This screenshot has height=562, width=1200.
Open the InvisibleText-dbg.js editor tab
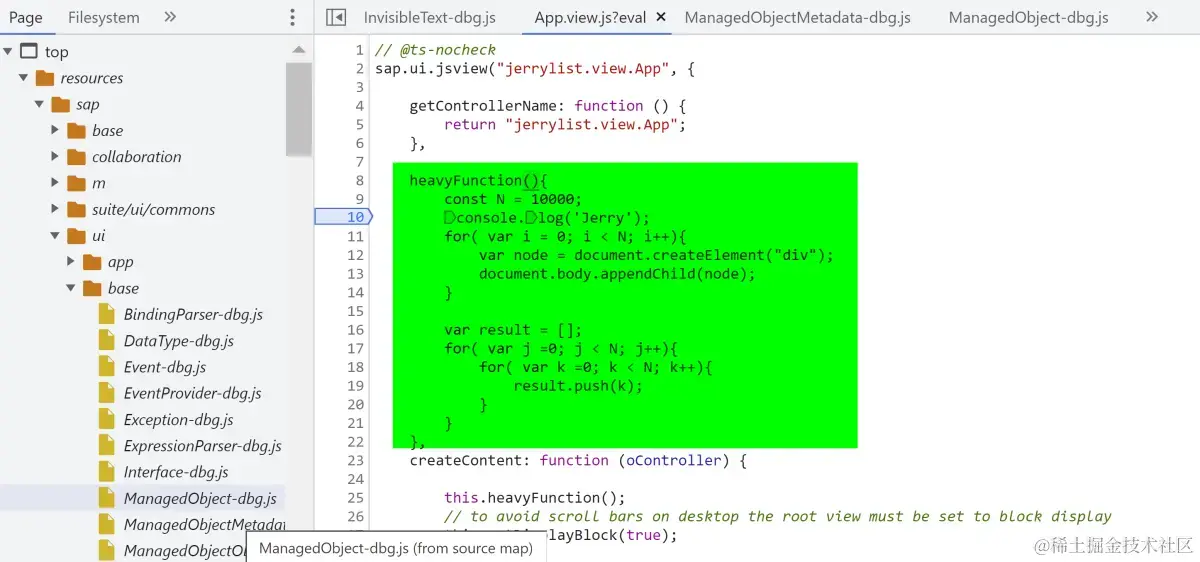coord(429,17)
